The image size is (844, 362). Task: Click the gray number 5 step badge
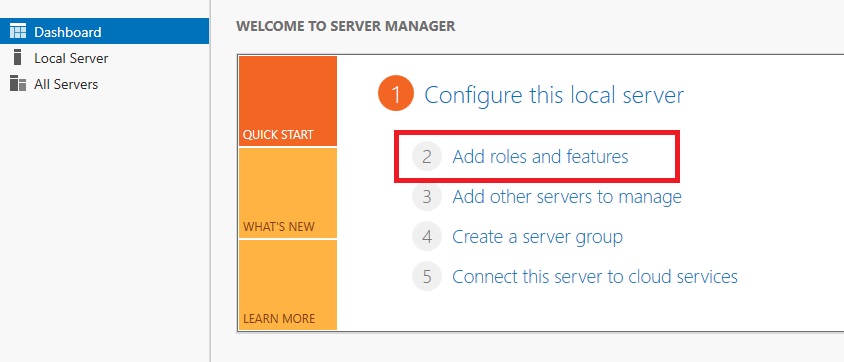427,276
